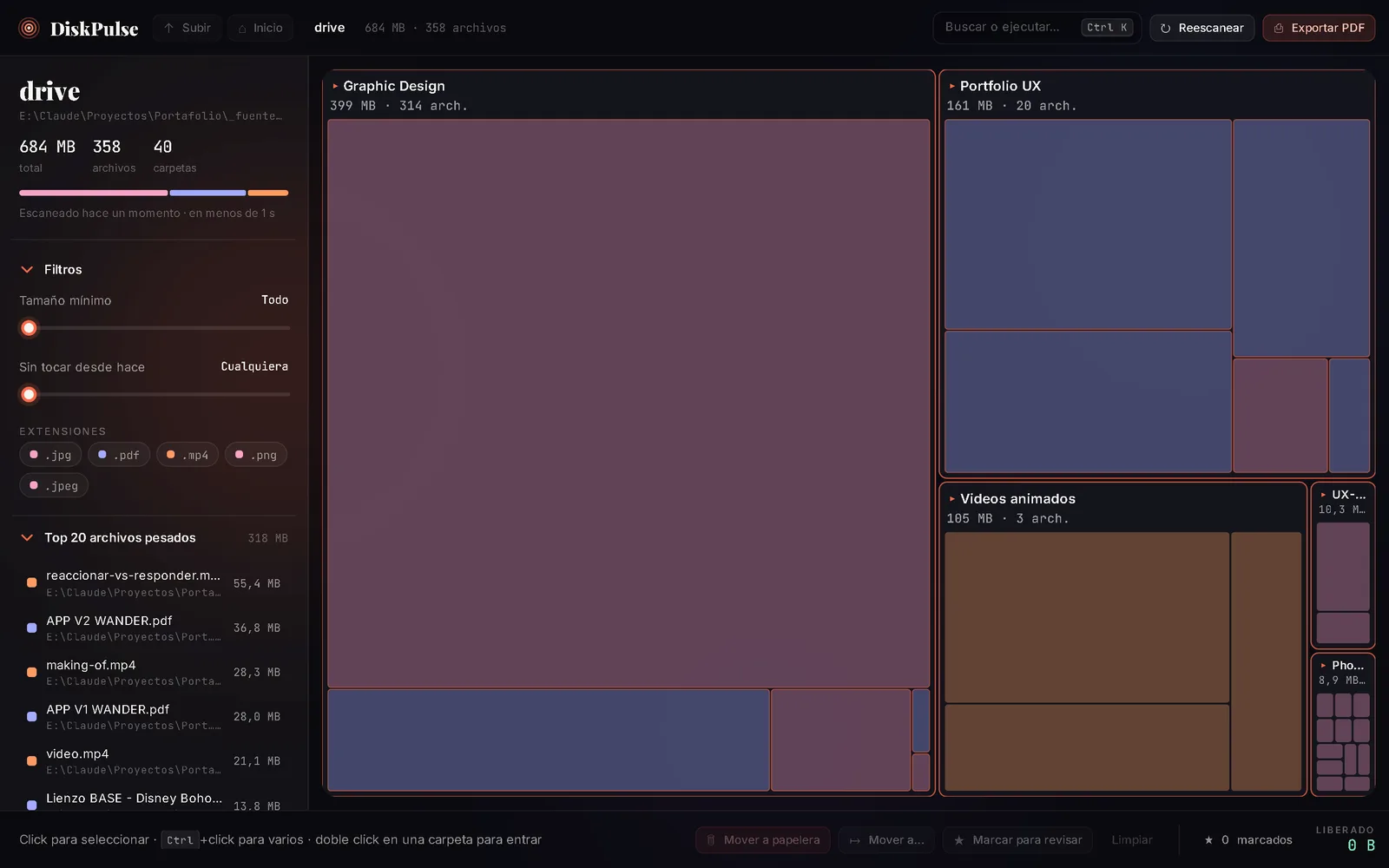The image size is (1389, 868).
Task: Toggle the .jpeg extension filter chip
Action: [54, 486]
